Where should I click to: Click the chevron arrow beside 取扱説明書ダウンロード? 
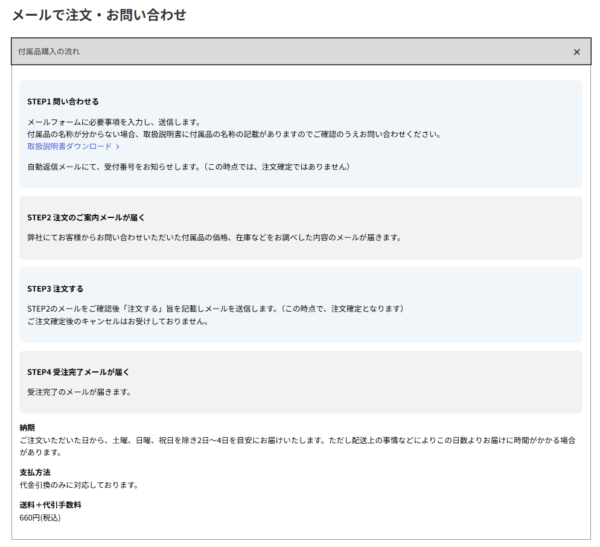tap(118, 146)
